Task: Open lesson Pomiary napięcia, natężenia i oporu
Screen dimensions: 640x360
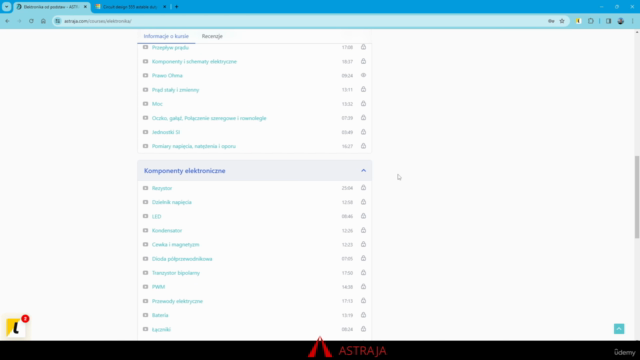Action: tap(194, 146)
